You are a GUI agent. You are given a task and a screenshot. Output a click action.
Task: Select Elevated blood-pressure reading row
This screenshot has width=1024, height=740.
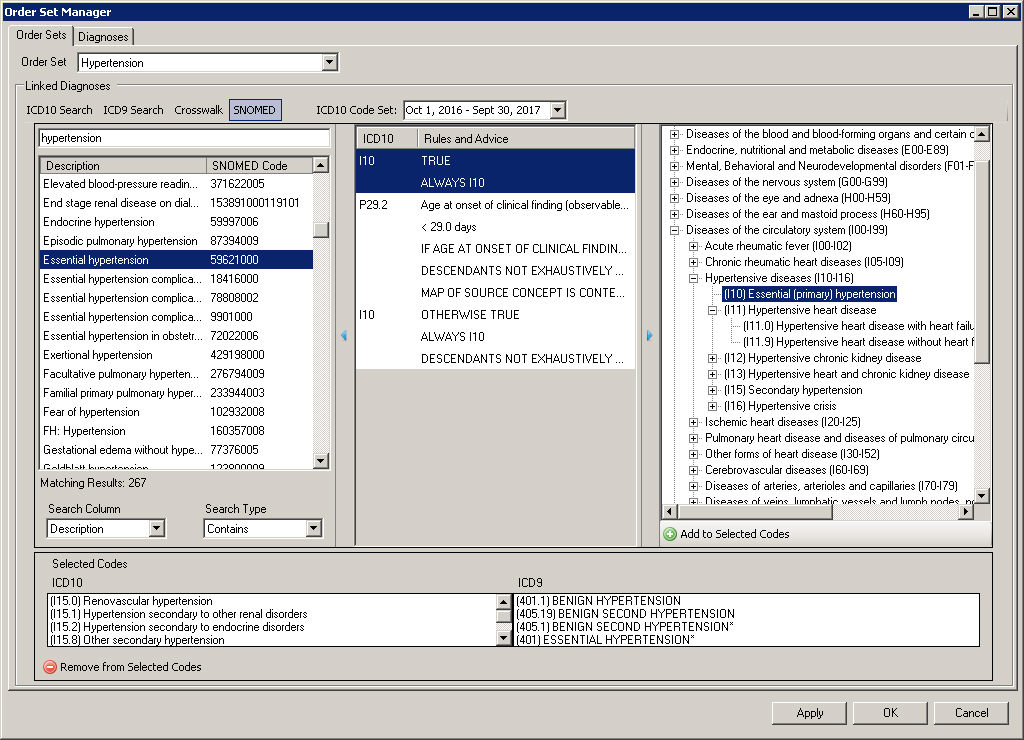click(176, 184)
